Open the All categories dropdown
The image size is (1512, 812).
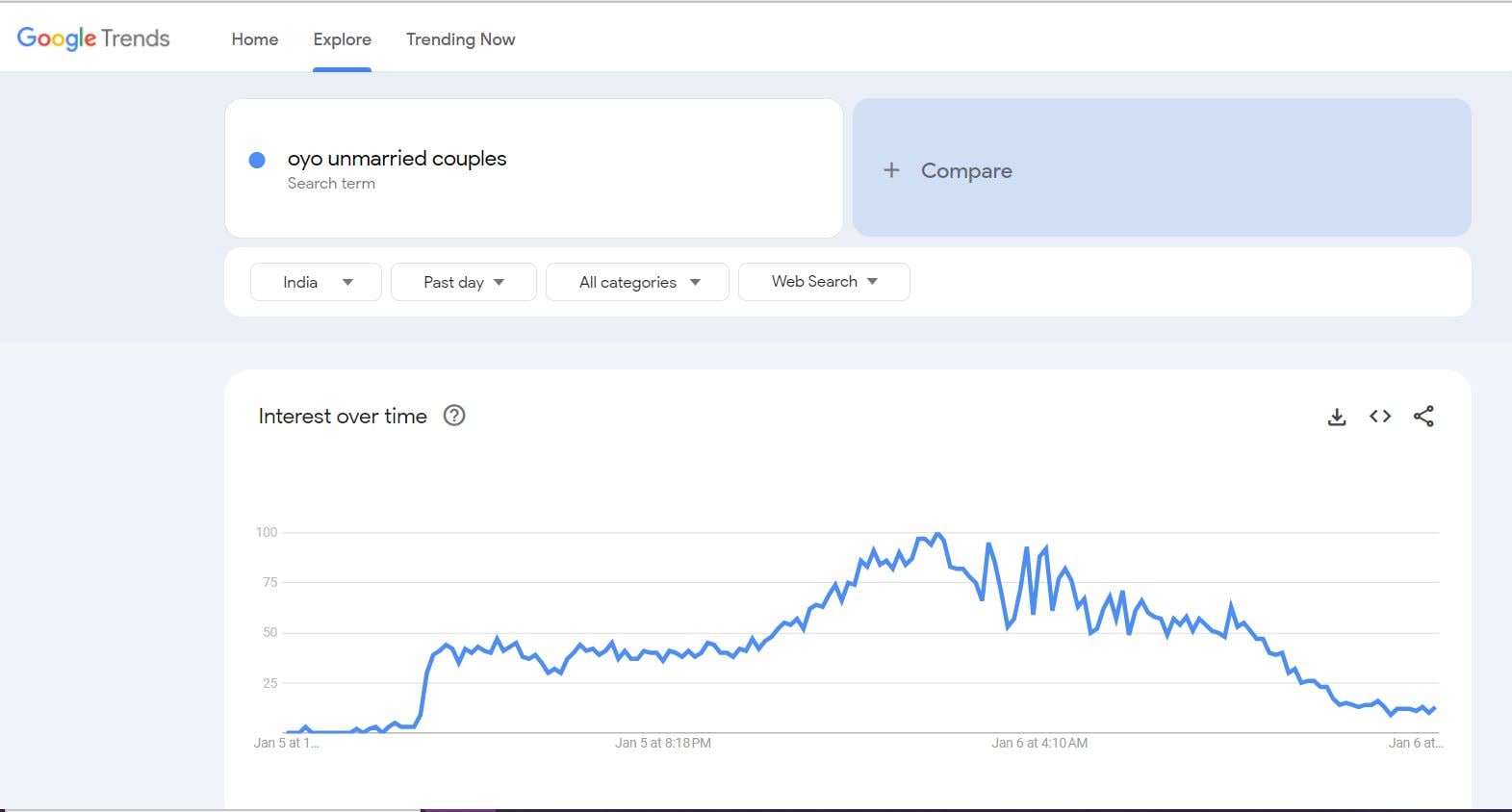pos(637,282)
